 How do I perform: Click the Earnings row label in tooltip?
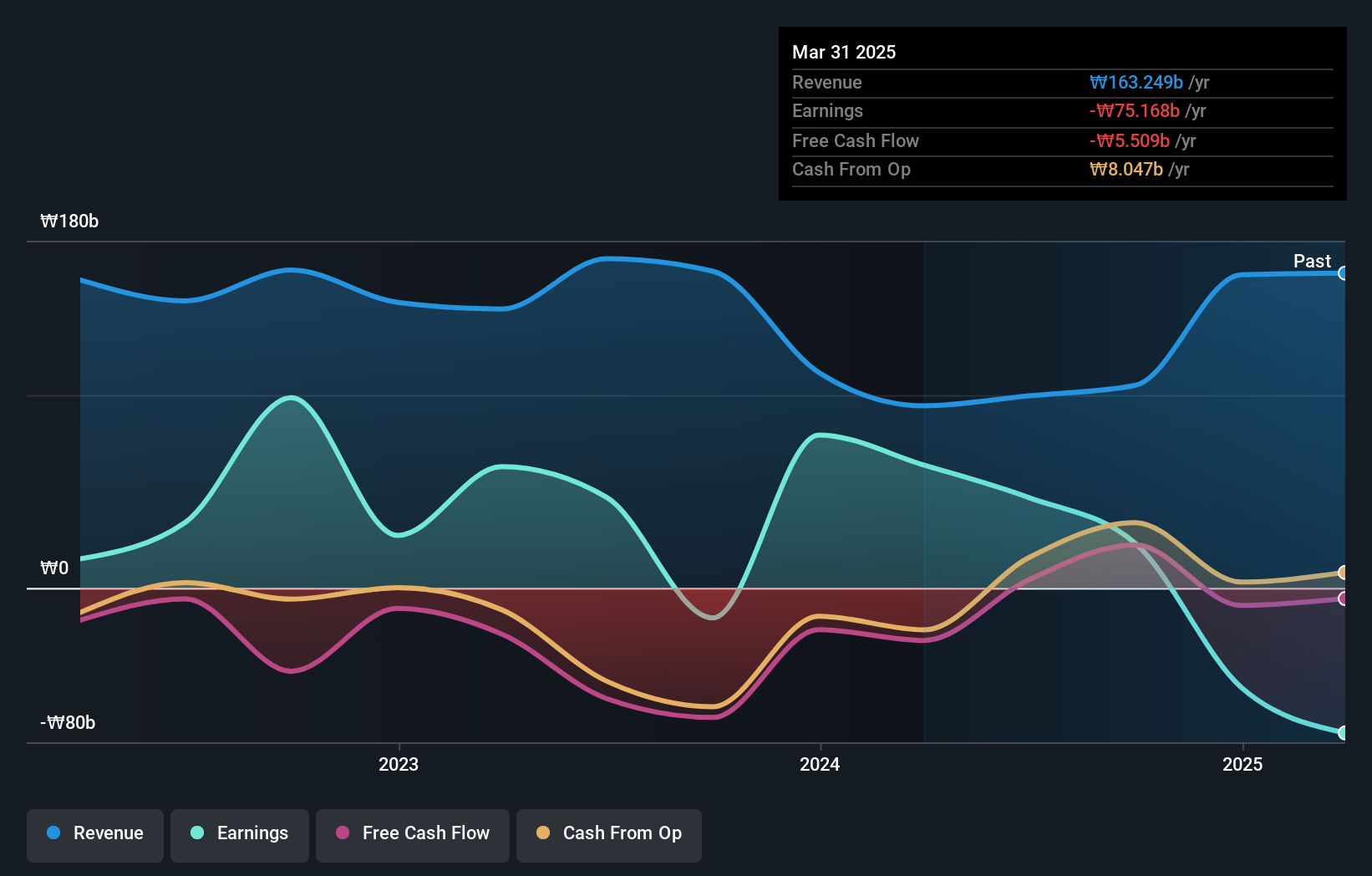pos(827,111)
